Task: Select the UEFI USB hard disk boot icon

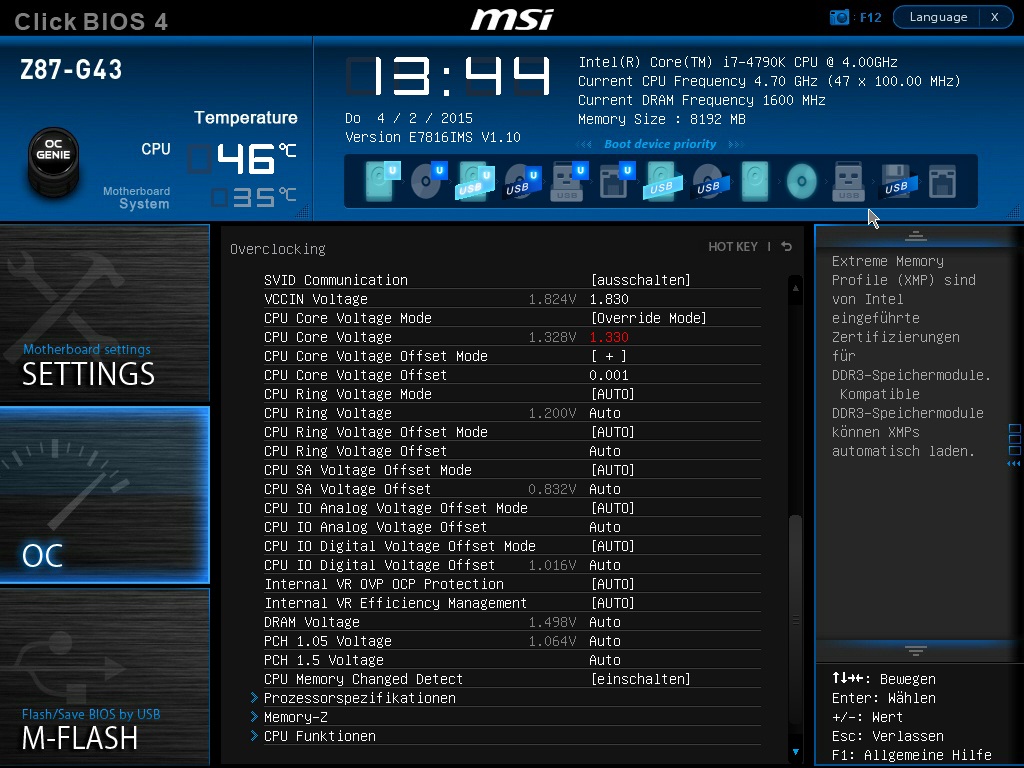Action: (475, 181)
